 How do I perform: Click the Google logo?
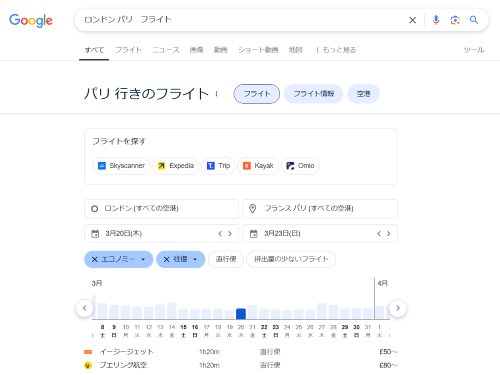coord(31,20)
